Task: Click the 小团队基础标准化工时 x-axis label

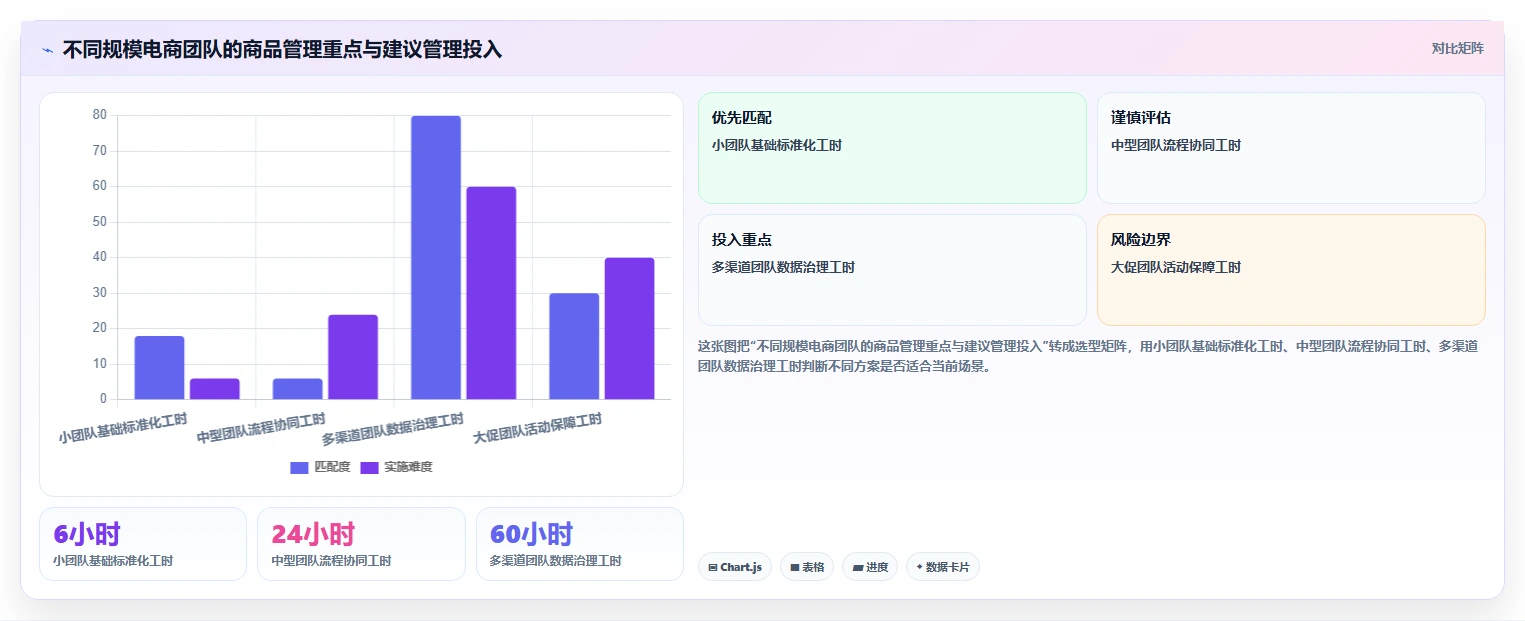Action: [x=123, y=428]
